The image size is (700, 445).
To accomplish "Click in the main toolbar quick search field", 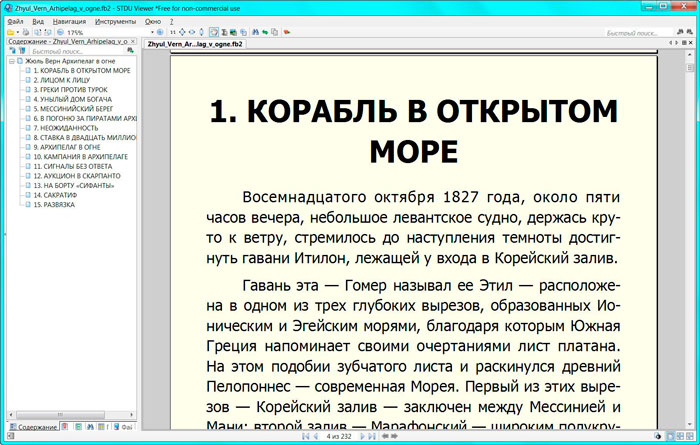I will coord(638,33).
